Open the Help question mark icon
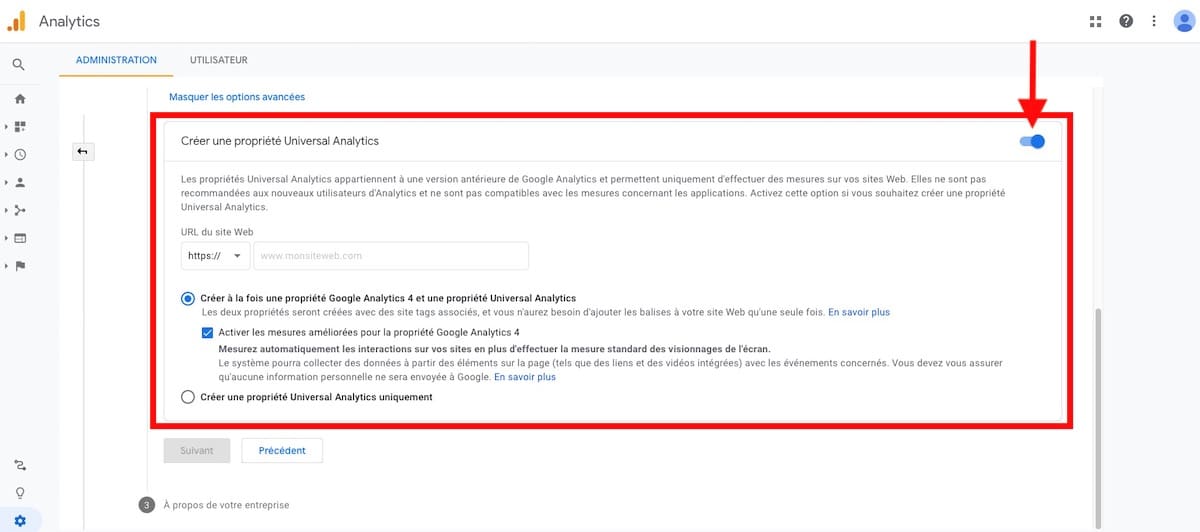 click(1126, 21)
